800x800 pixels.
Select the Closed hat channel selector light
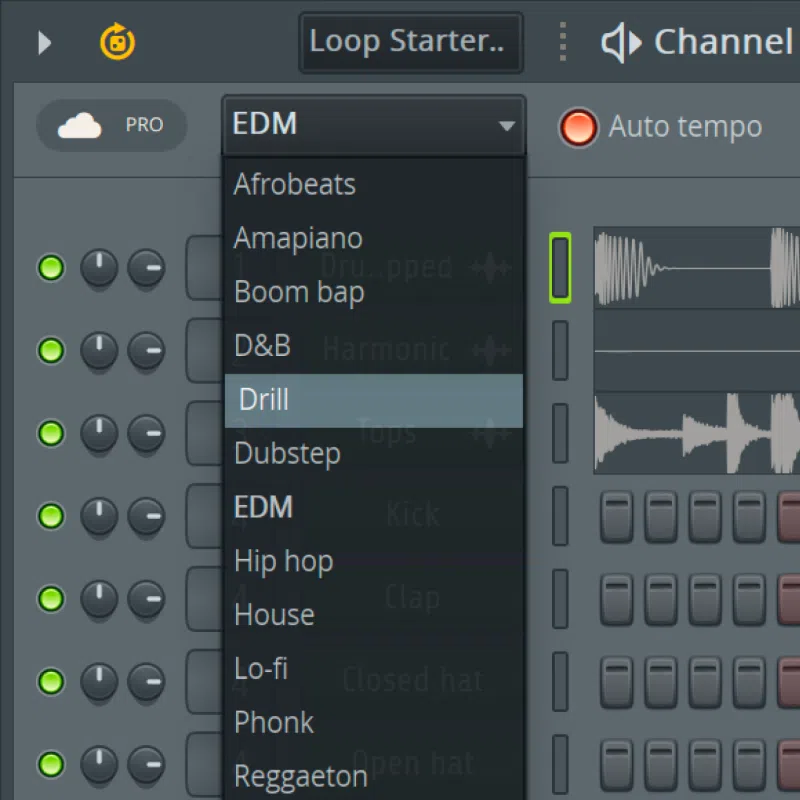pos(560,681)
